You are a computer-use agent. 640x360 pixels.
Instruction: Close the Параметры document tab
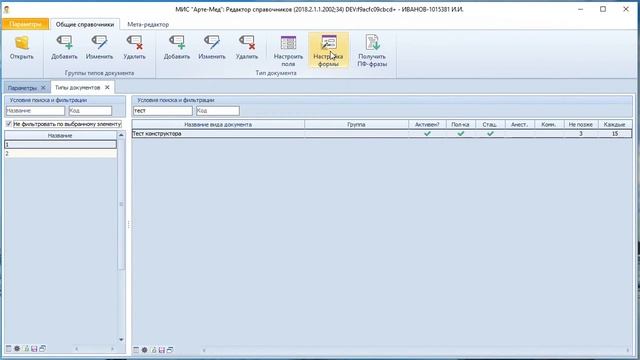(x=43, y=88)
